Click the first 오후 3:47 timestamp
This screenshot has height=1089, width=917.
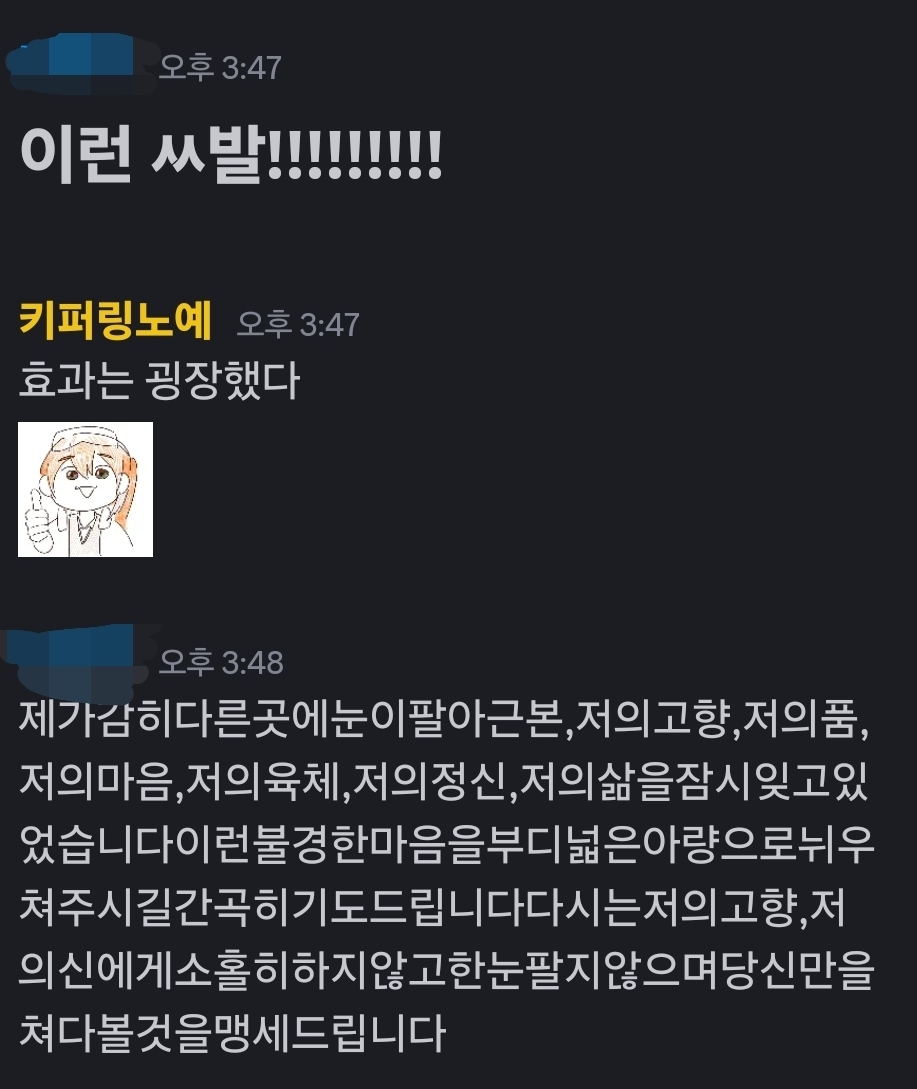click(220, 67)
